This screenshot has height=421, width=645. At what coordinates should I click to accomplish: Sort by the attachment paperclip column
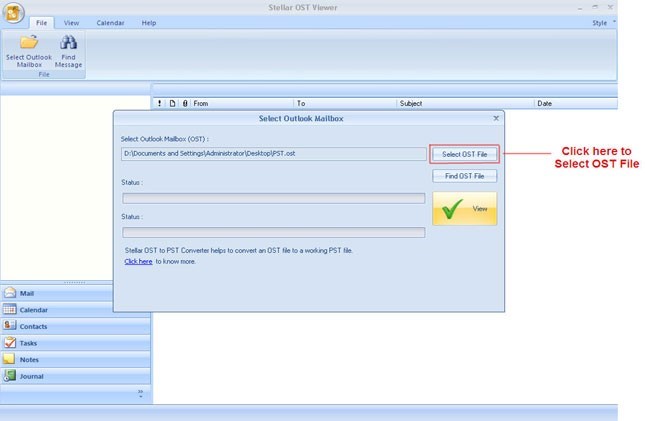click(185, 103)
